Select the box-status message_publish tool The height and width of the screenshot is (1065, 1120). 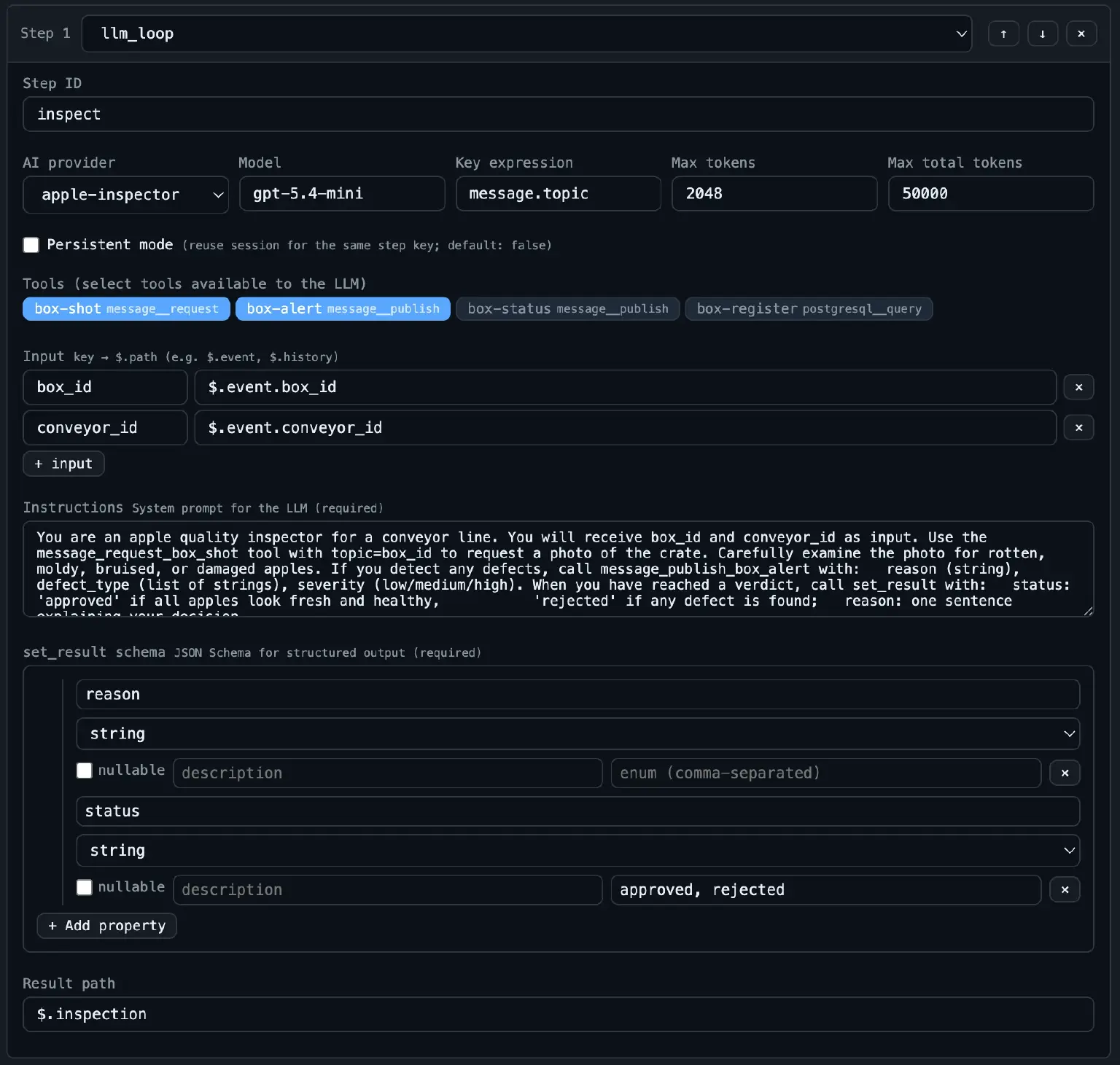click(568, 309)
